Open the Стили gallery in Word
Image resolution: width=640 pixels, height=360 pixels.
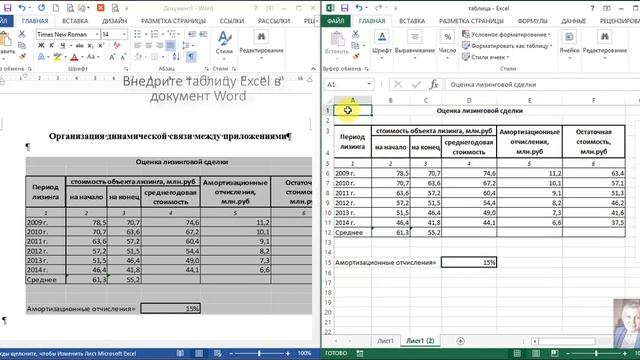[224, 44]
